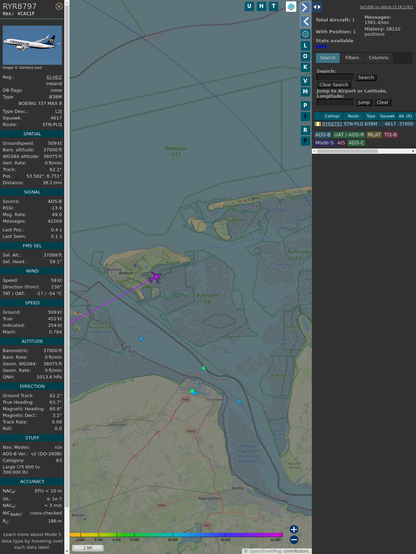Toggle the M map button
Screen dimensions: 416x554
pyautogui.click(x=305, y=92)
